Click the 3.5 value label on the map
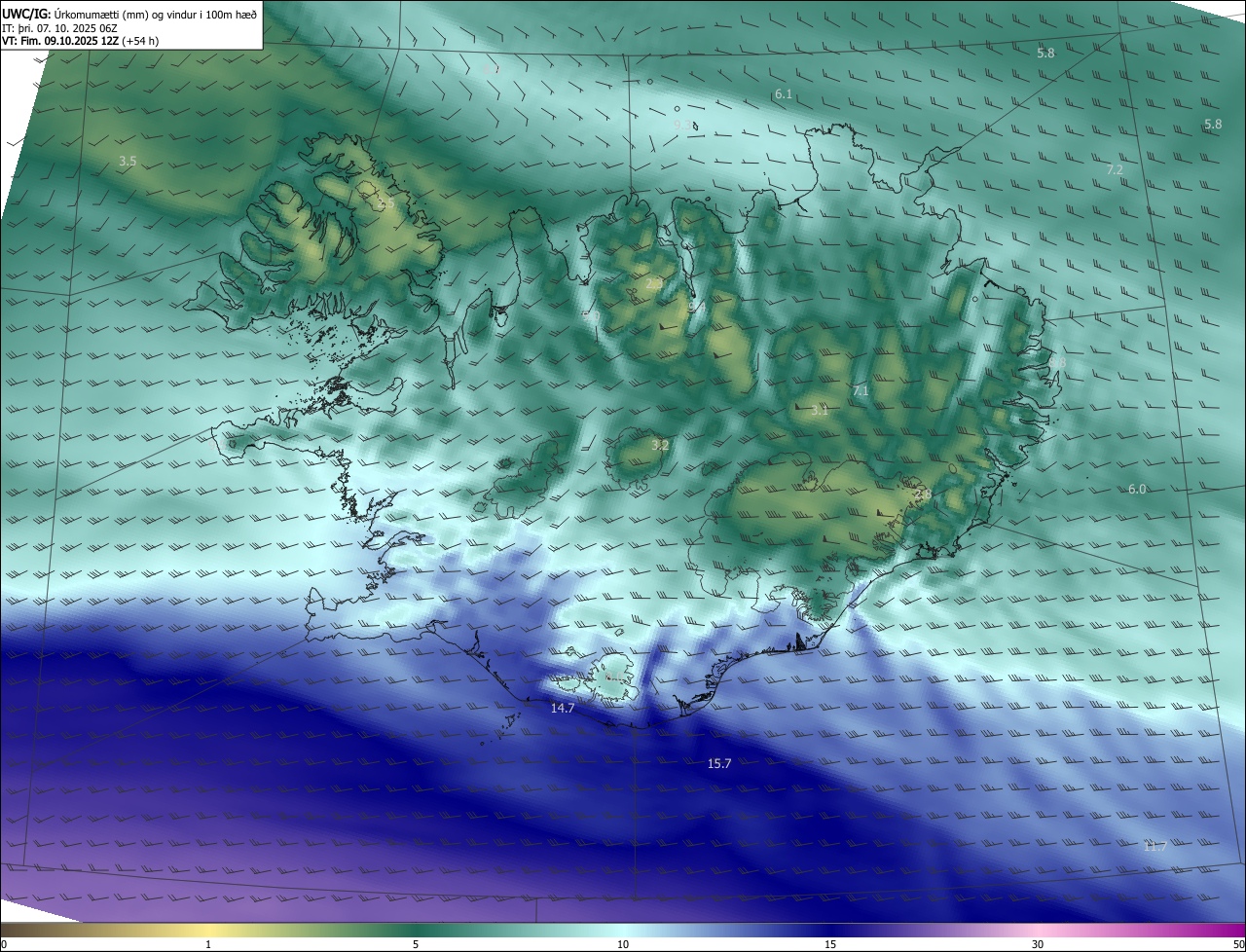The height and width of the screenshot is (952, 1246). pyautogui.click(x=128, y=162)
